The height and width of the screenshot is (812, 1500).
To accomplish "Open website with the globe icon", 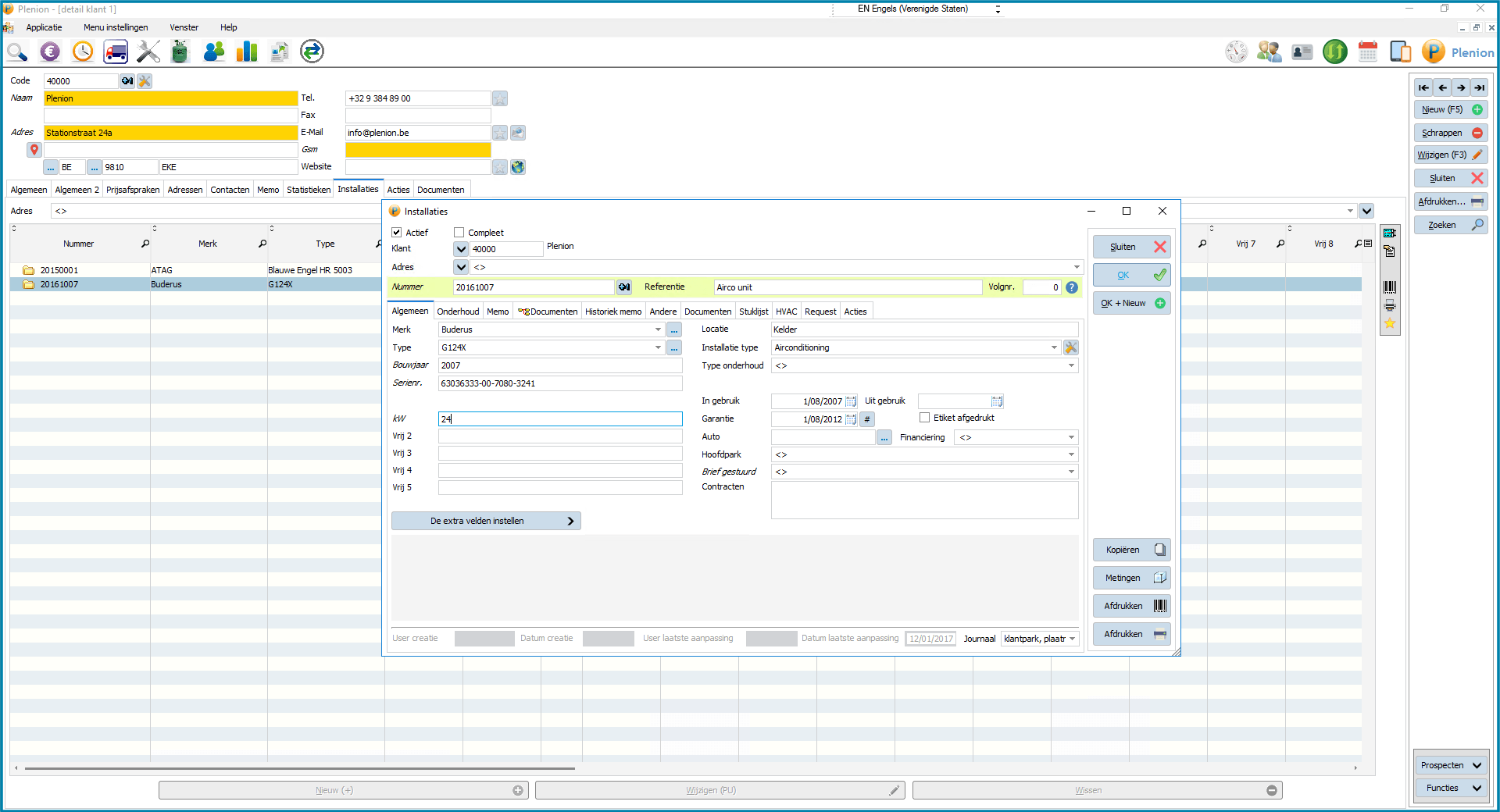I will [x=518, y=167].
